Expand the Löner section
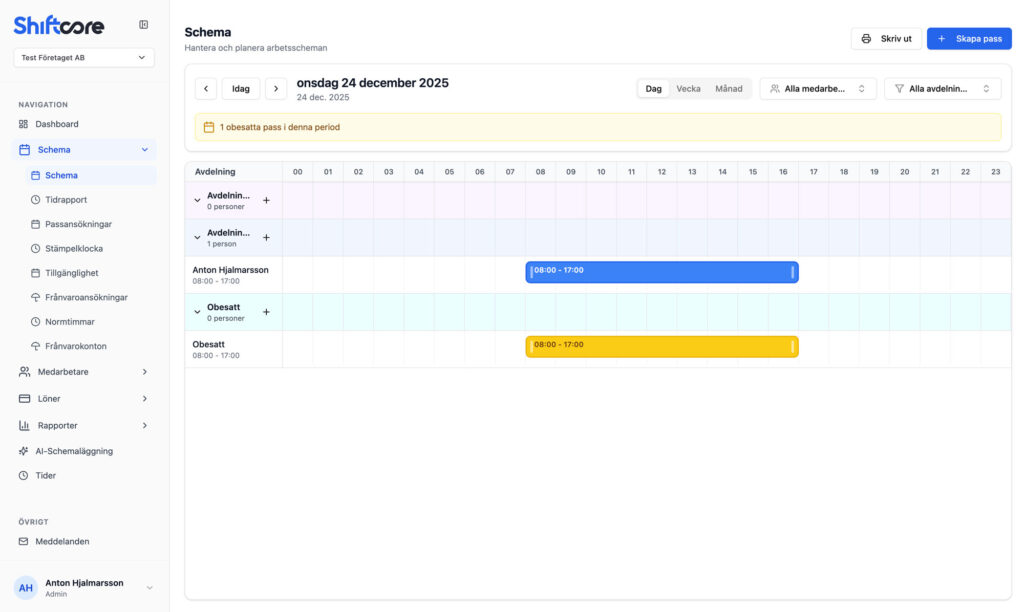 84,398
